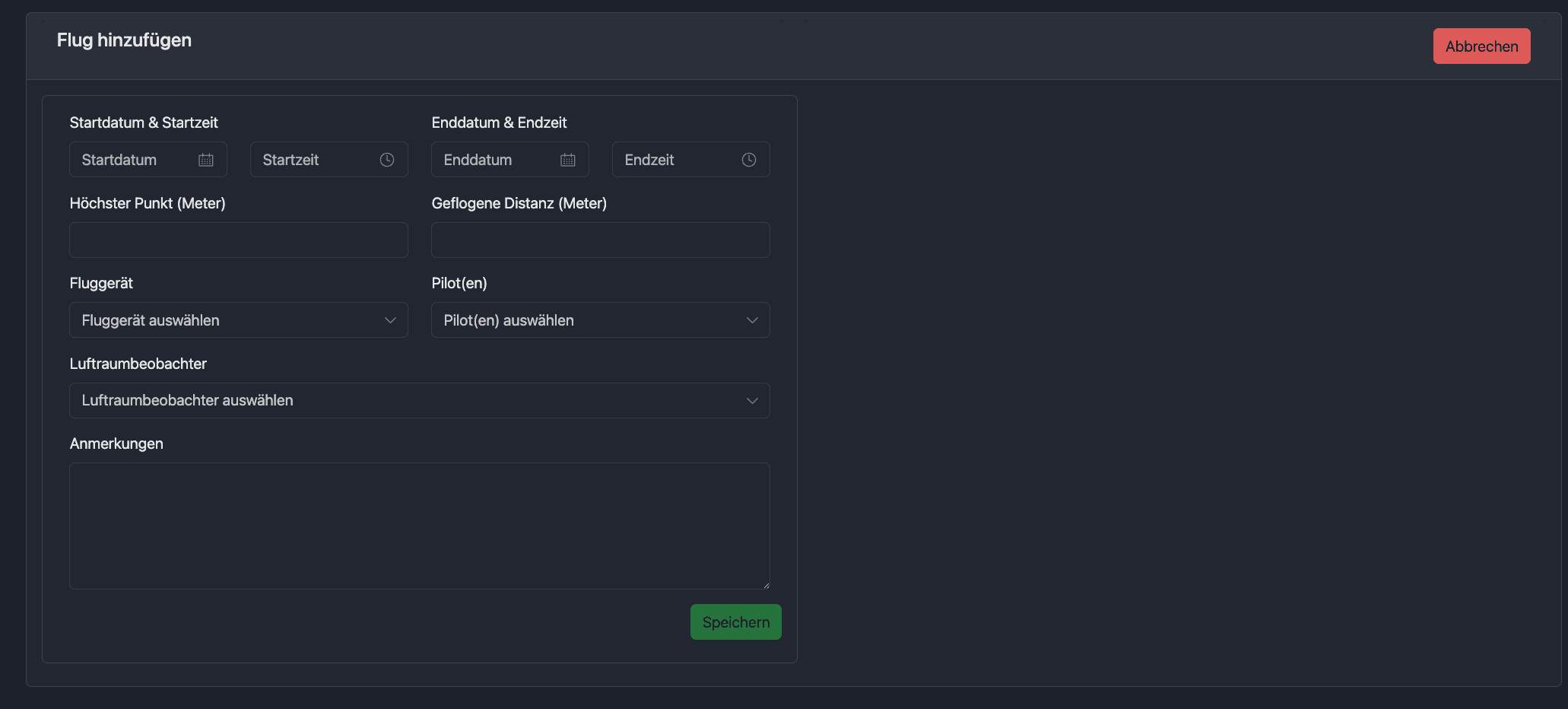
Task: Save the flight with Speichern button
Action: (x=735, y=622)
